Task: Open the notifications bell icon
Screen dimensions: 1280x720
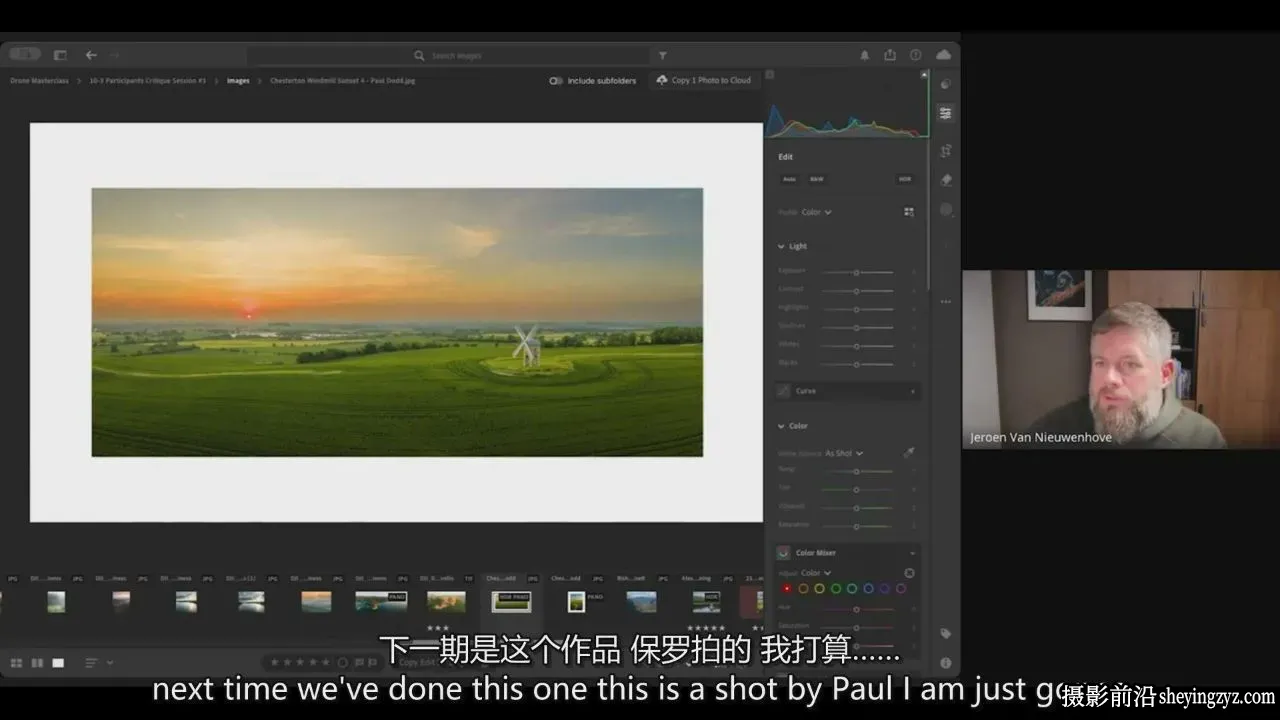Action: [x=864, y=55]
